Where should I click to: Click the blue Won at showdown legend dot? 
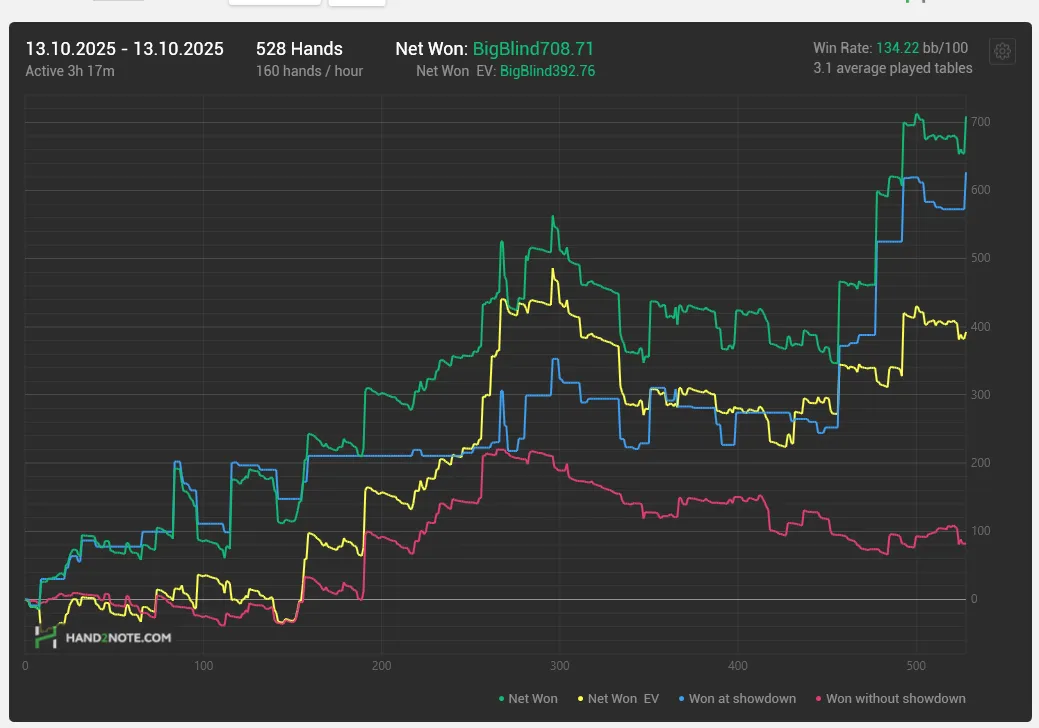[681, 699]
